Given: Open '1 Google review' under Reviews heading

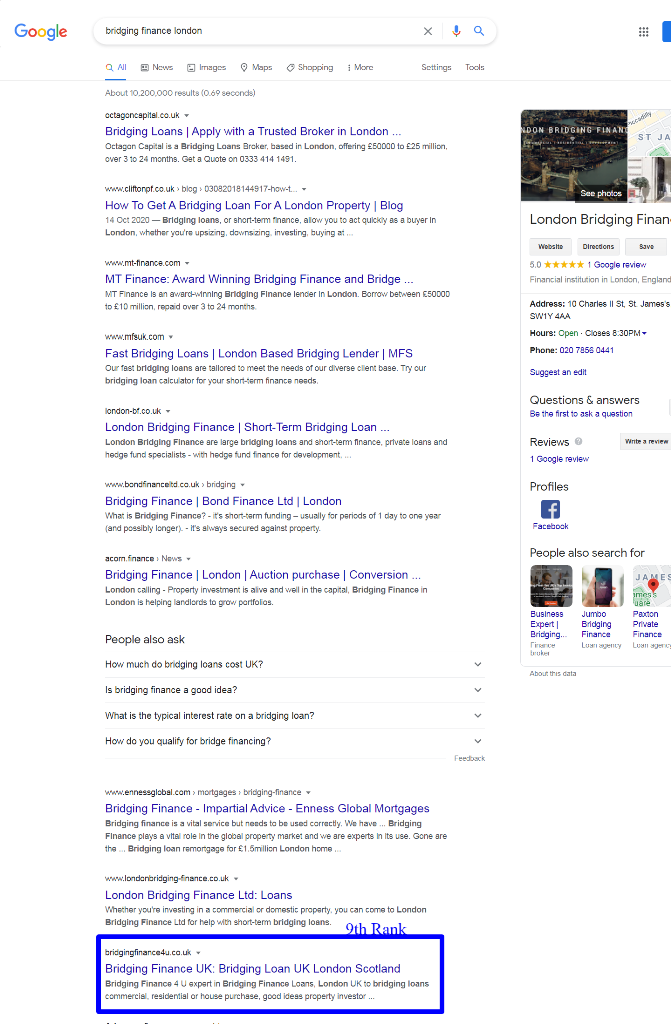Looking at the screenshot, I should click(559, 459).
